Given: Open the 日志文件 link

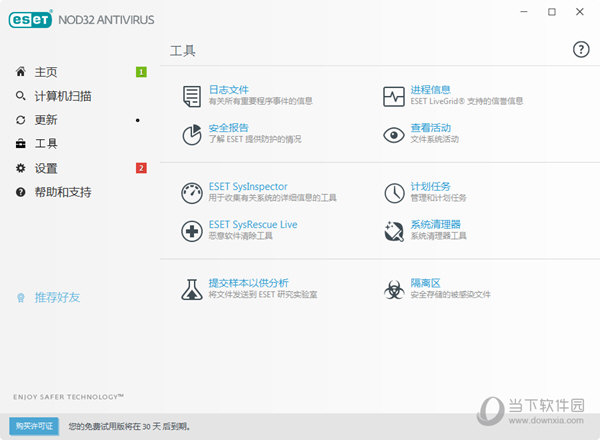Looking at the screenshot, I should [228, 90].
